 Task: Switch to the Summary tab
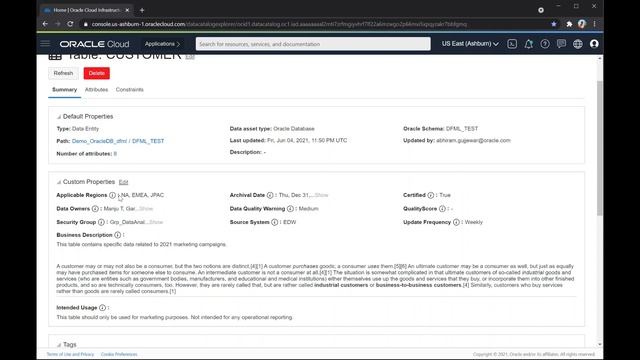pyautogui.click(x=64, y=89)
